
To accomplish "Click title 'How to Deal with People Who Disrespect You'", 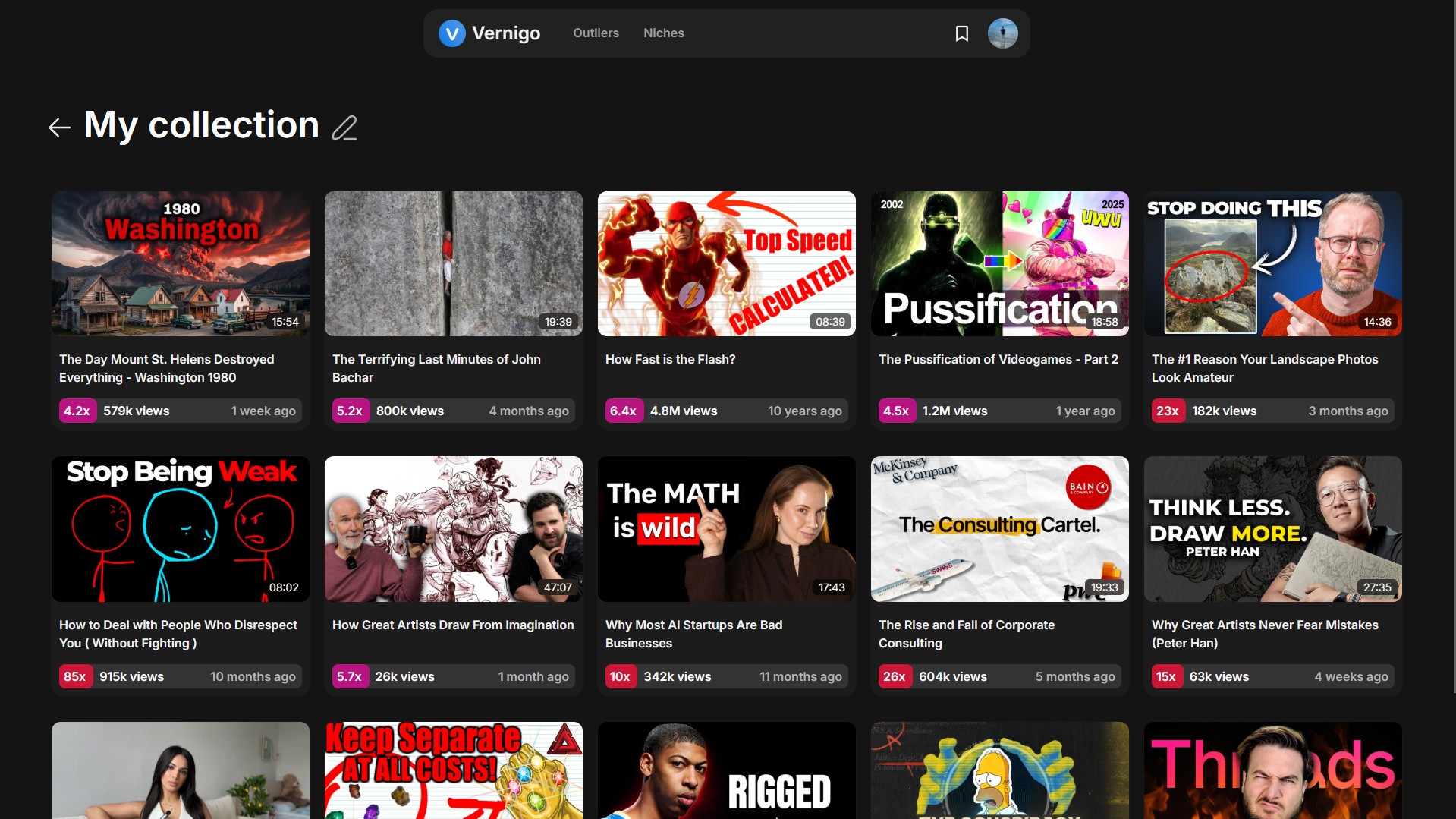I will pos(178,634).
